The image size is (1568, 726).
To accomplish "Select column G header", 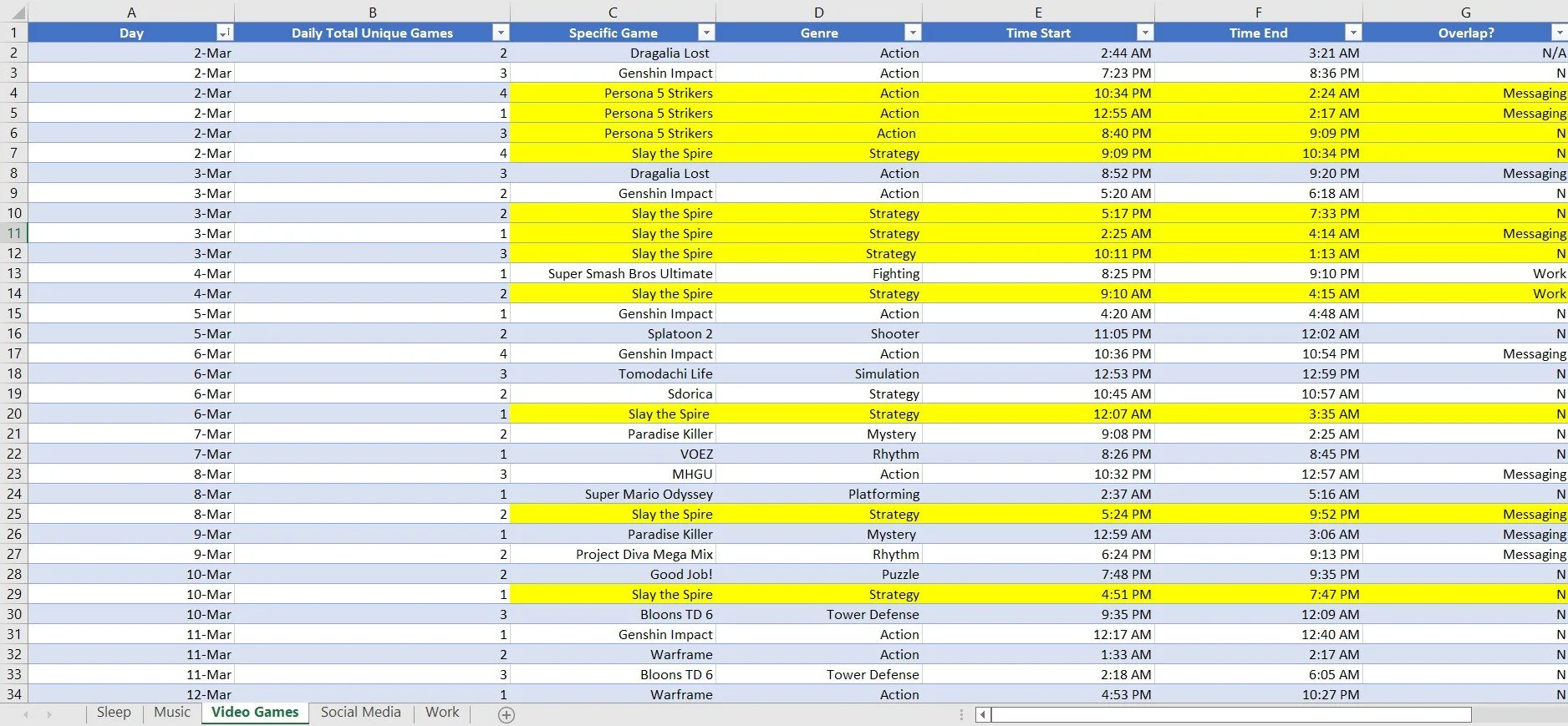I will click(x=1466, y=12).
